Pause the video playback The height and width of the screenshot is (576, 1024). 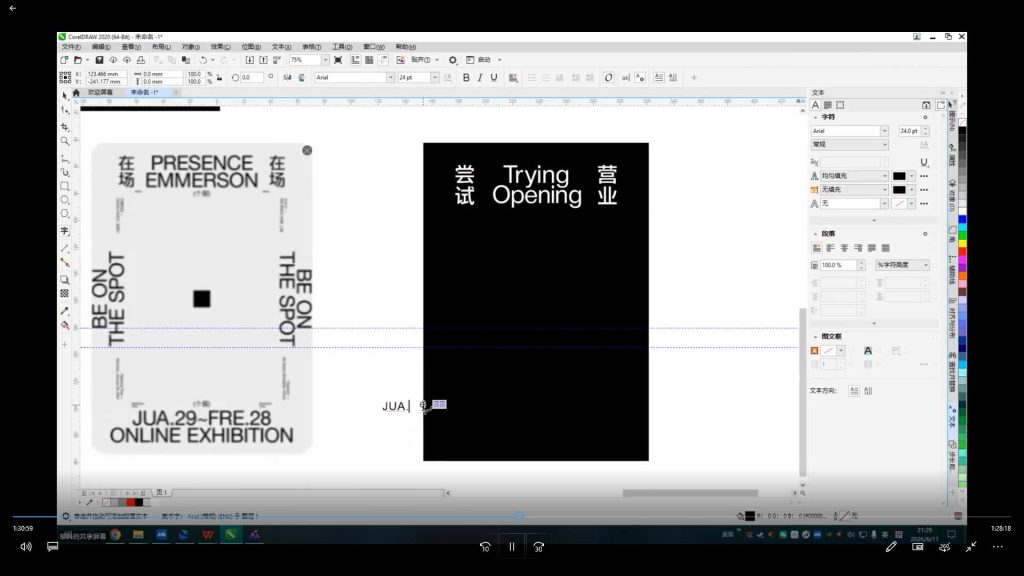pos(512,547)
